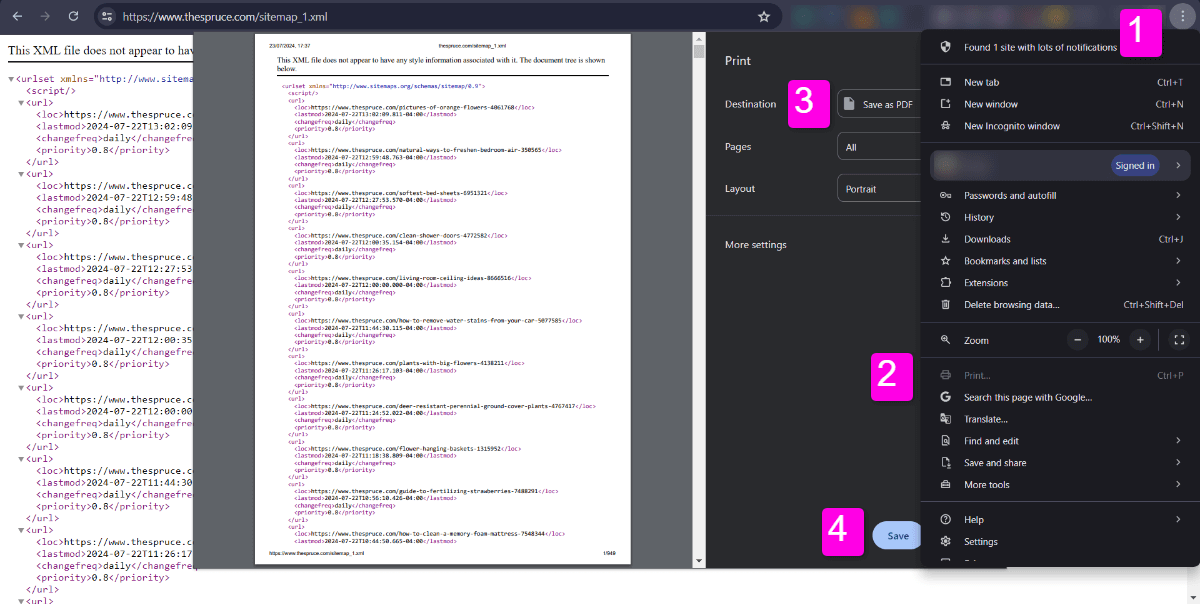
Task: Open the Pages 'All' dropdown
Action: coord(880,147)
